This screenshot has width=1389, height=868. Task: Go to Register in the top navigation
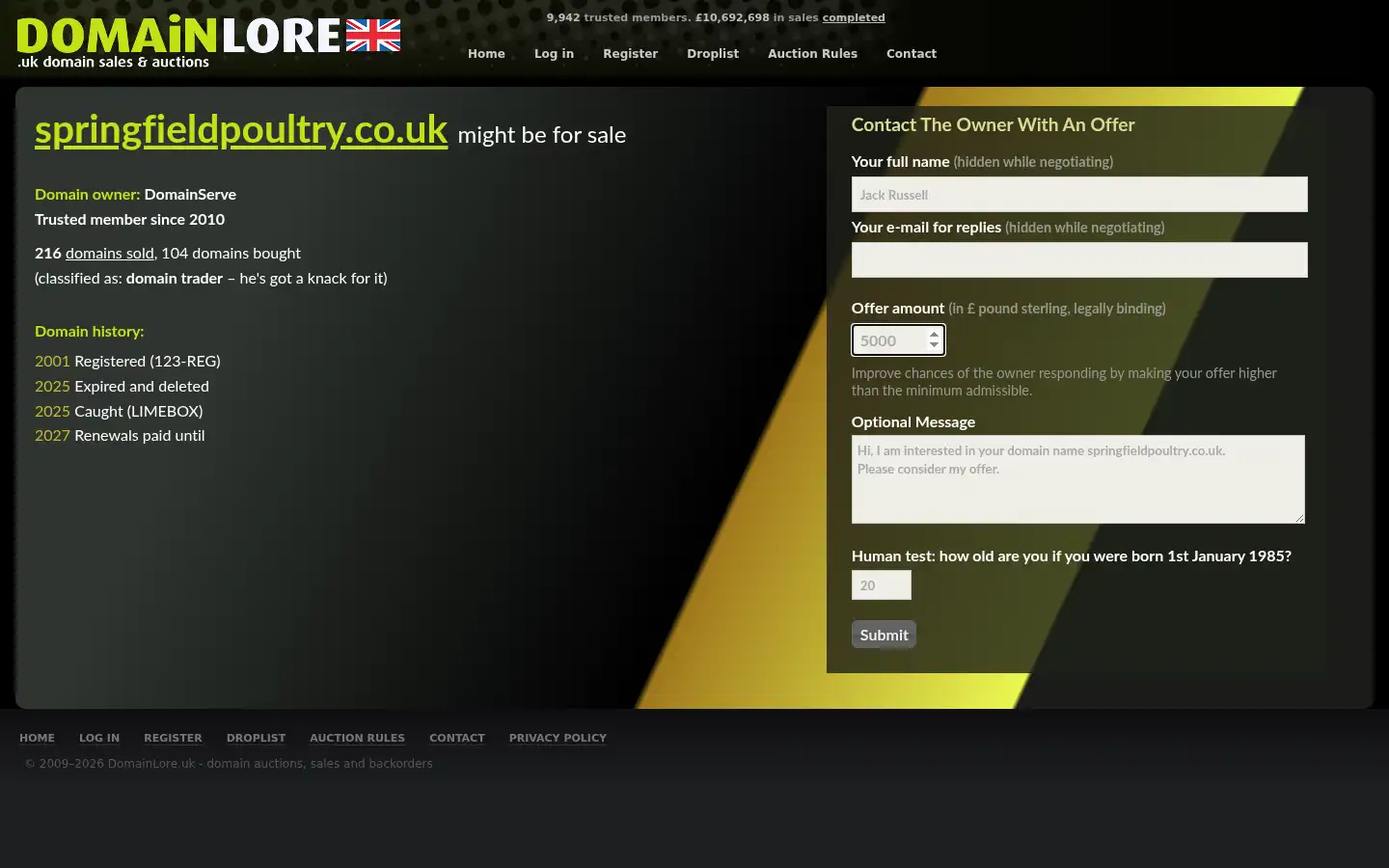[x=630, y=54]
